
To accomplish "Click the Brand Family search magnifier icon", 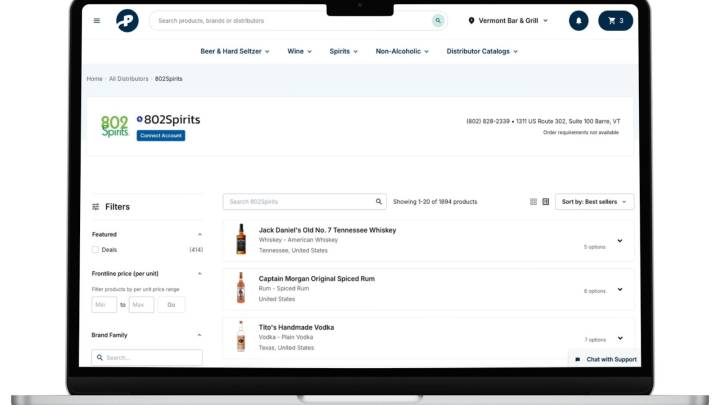I will pyautogui.click(x=100, y=358).
